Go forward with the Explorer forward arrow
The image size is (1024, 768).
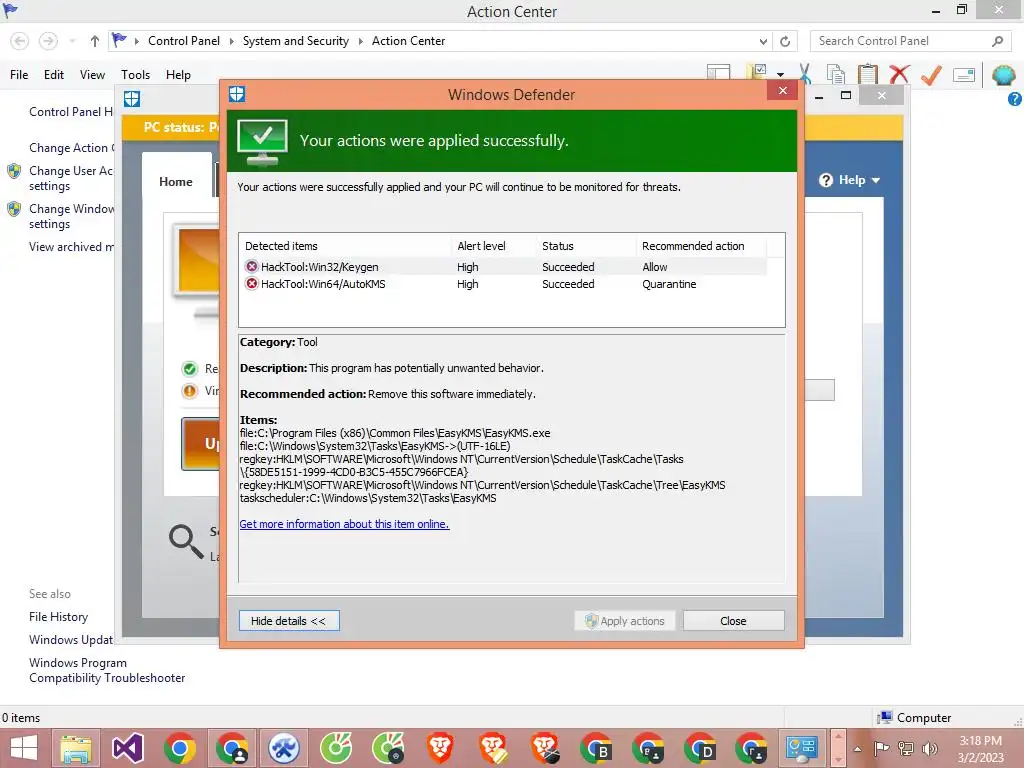coord(48,41)
